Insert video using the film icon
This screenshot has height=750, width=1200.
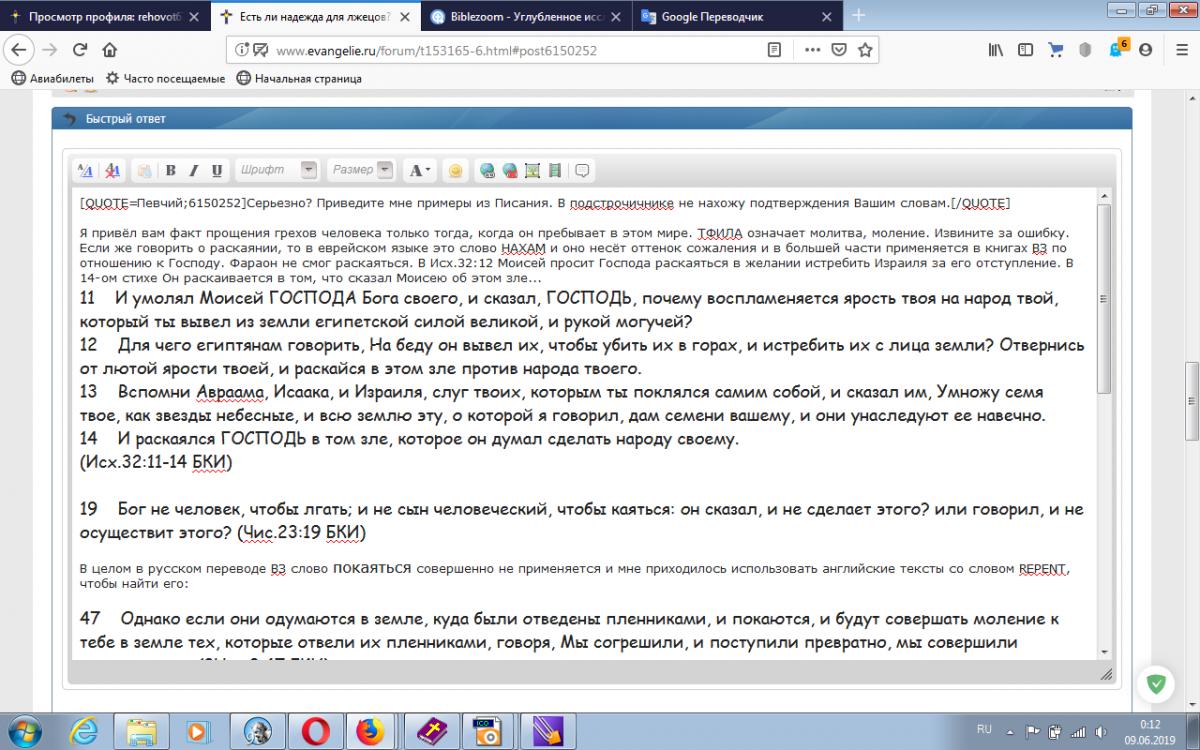coord(555,170)
